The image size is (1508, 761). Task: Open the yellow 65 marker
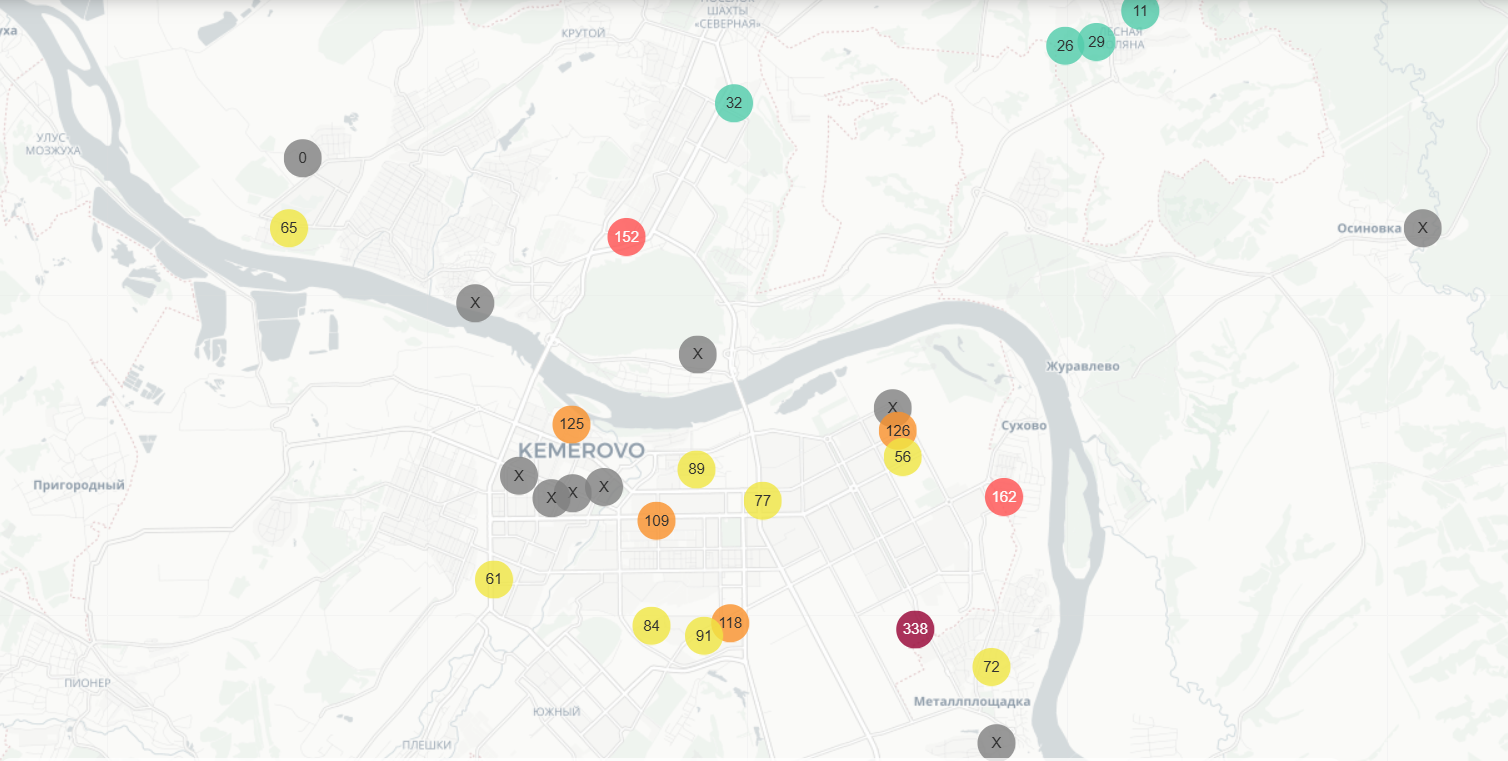[x=288, y=228]
